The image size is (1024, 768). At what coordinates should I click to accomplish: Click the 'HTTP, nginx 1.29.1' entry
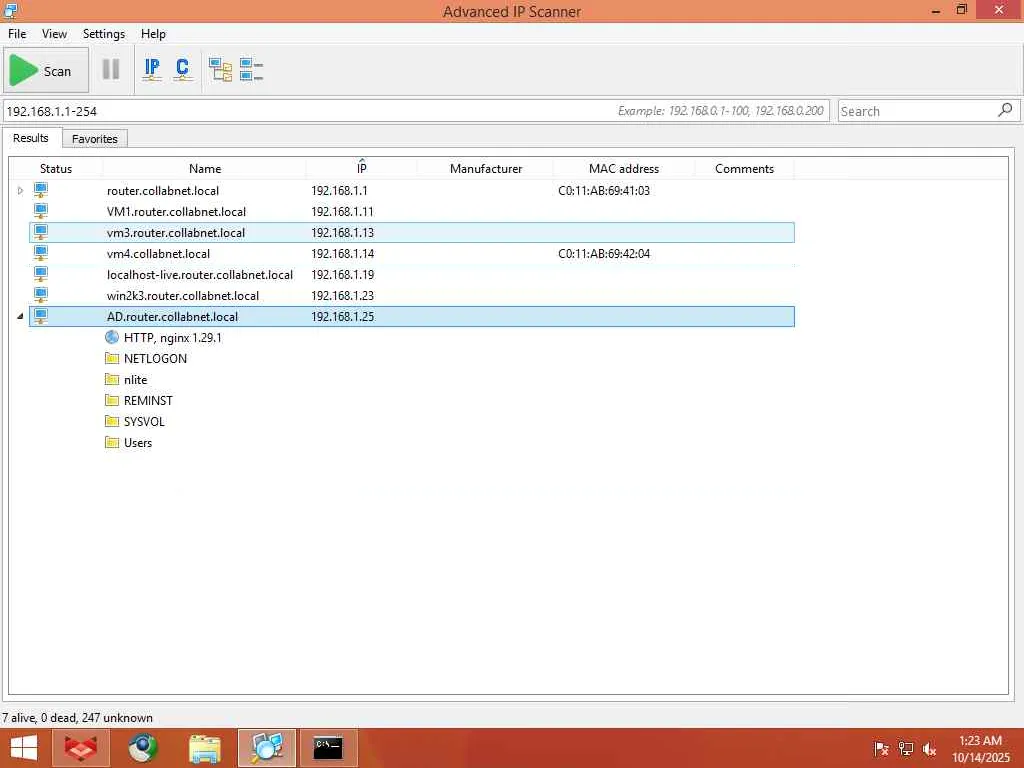(172, 338)
